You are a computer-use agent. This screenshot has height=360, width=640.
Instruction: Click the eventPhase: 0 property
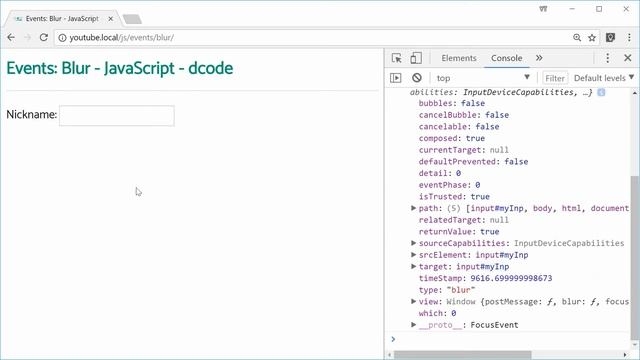449,184
